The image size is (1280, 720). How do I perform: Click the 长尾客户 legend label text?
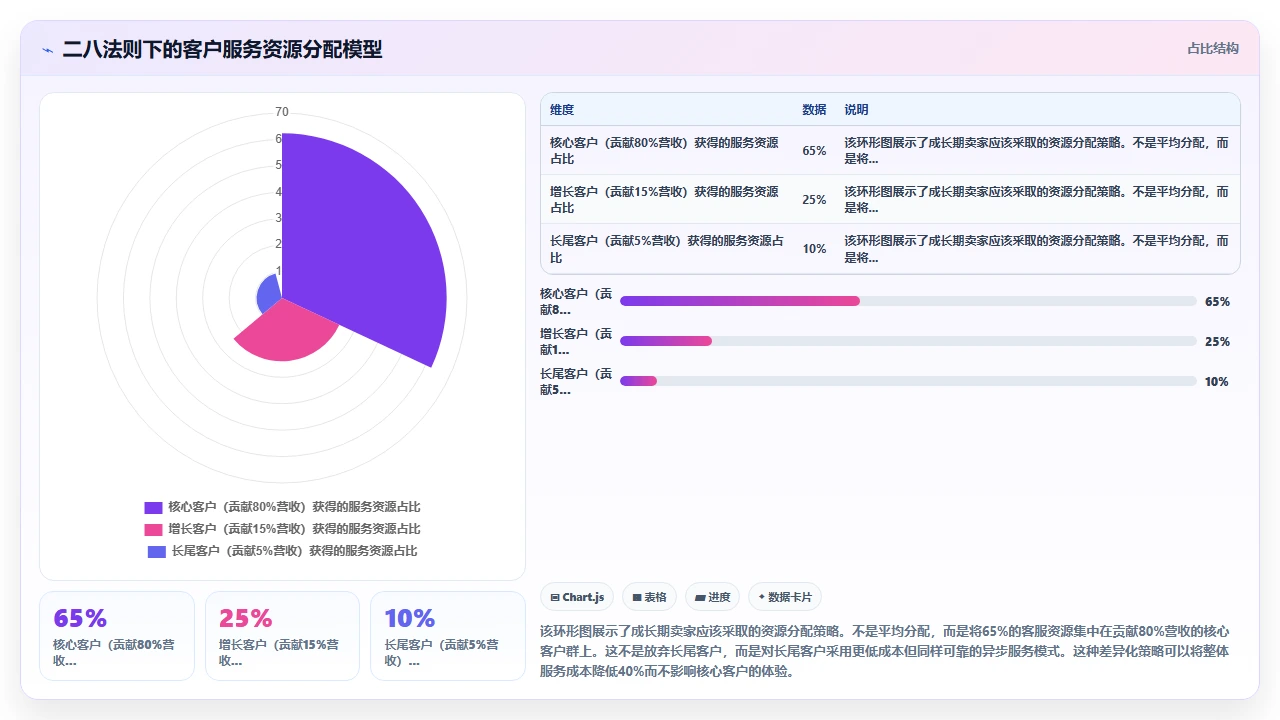(x=294, y=551)
